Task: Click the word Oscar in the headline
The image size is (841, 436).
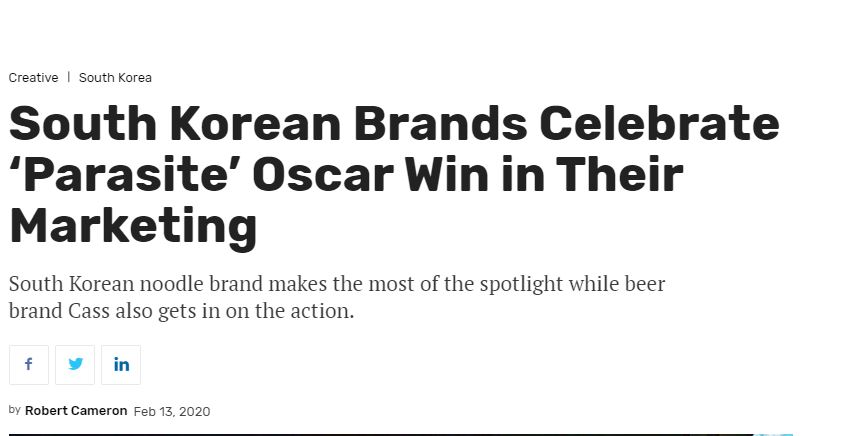Action: click(323, 175)
